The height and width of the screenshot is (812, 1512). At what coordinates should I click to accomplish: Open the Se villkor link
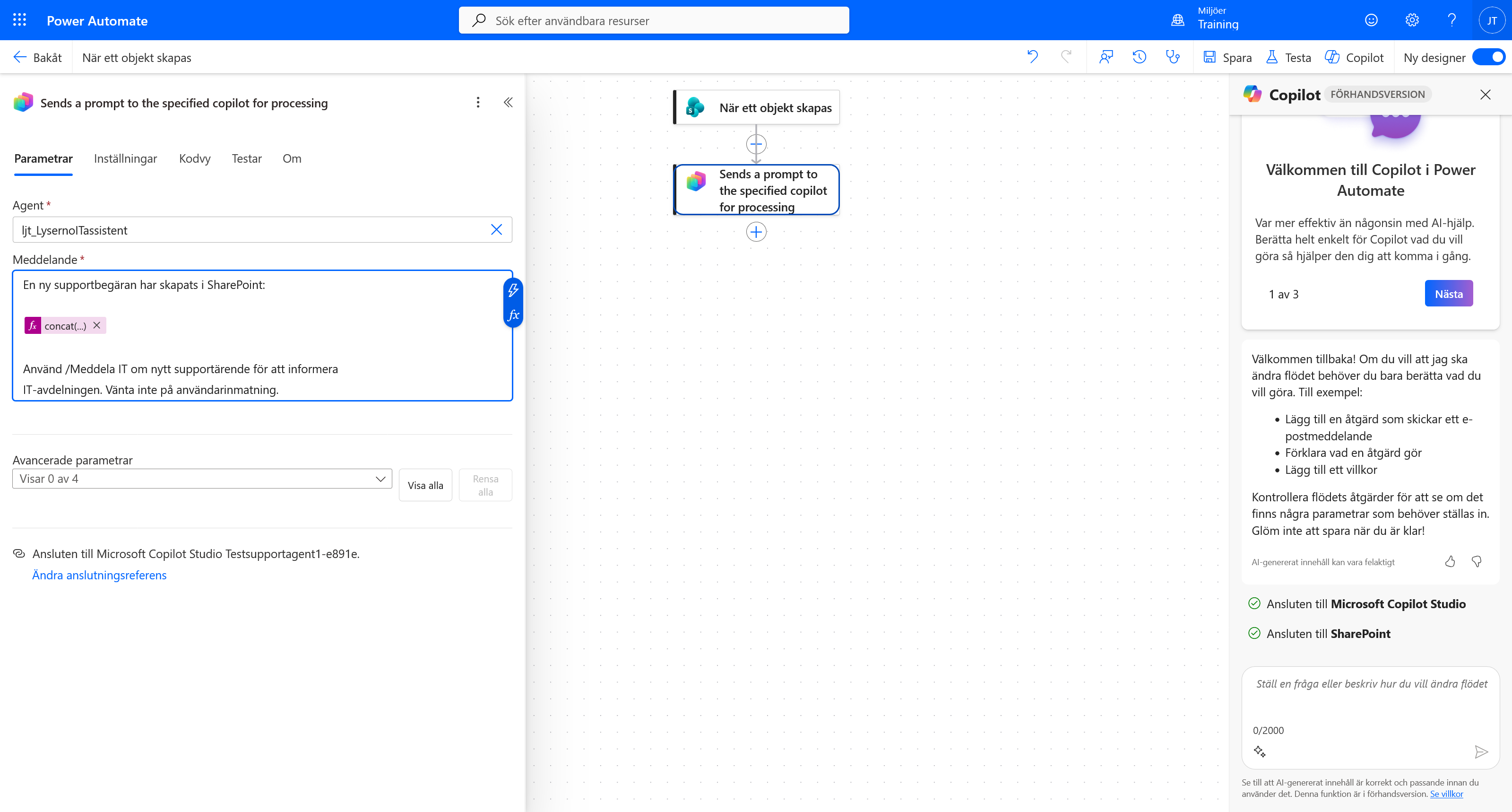tap(1446, 794)
